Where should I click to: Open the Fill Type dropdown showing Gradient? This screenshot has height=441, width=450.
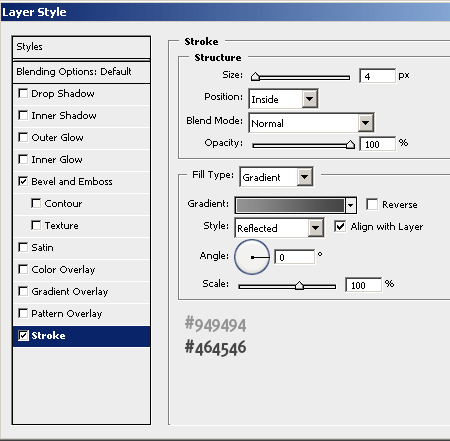(276, 177)
